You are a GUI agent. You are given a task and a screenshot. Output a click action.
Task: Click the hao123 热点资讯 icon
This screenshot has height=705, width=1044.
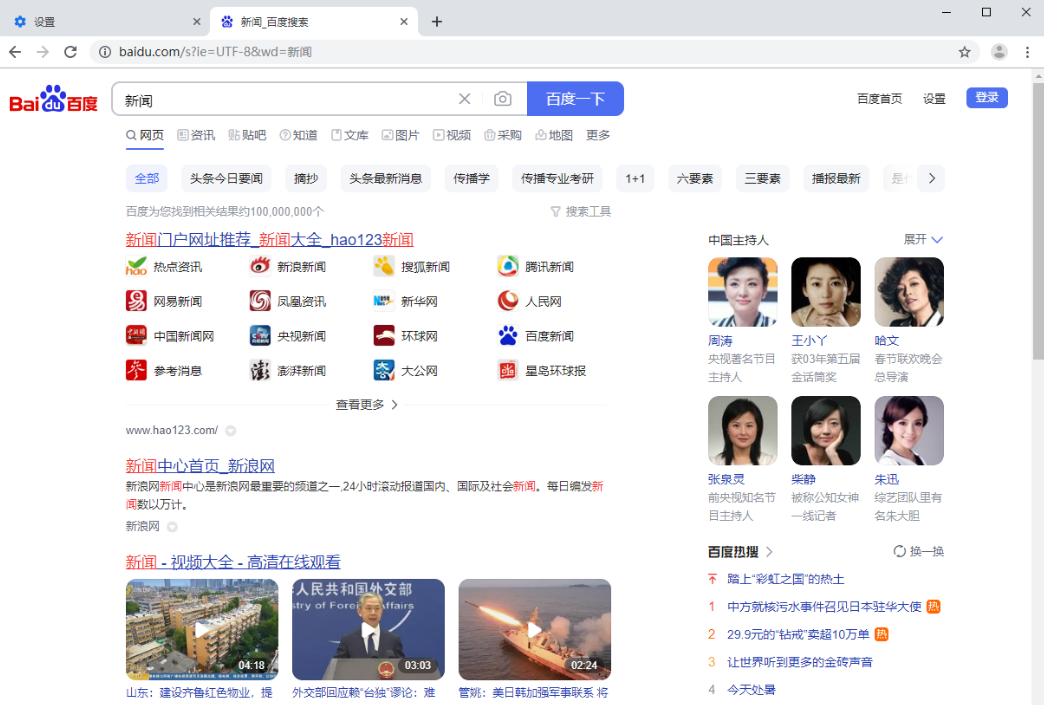tap(136, 266)
